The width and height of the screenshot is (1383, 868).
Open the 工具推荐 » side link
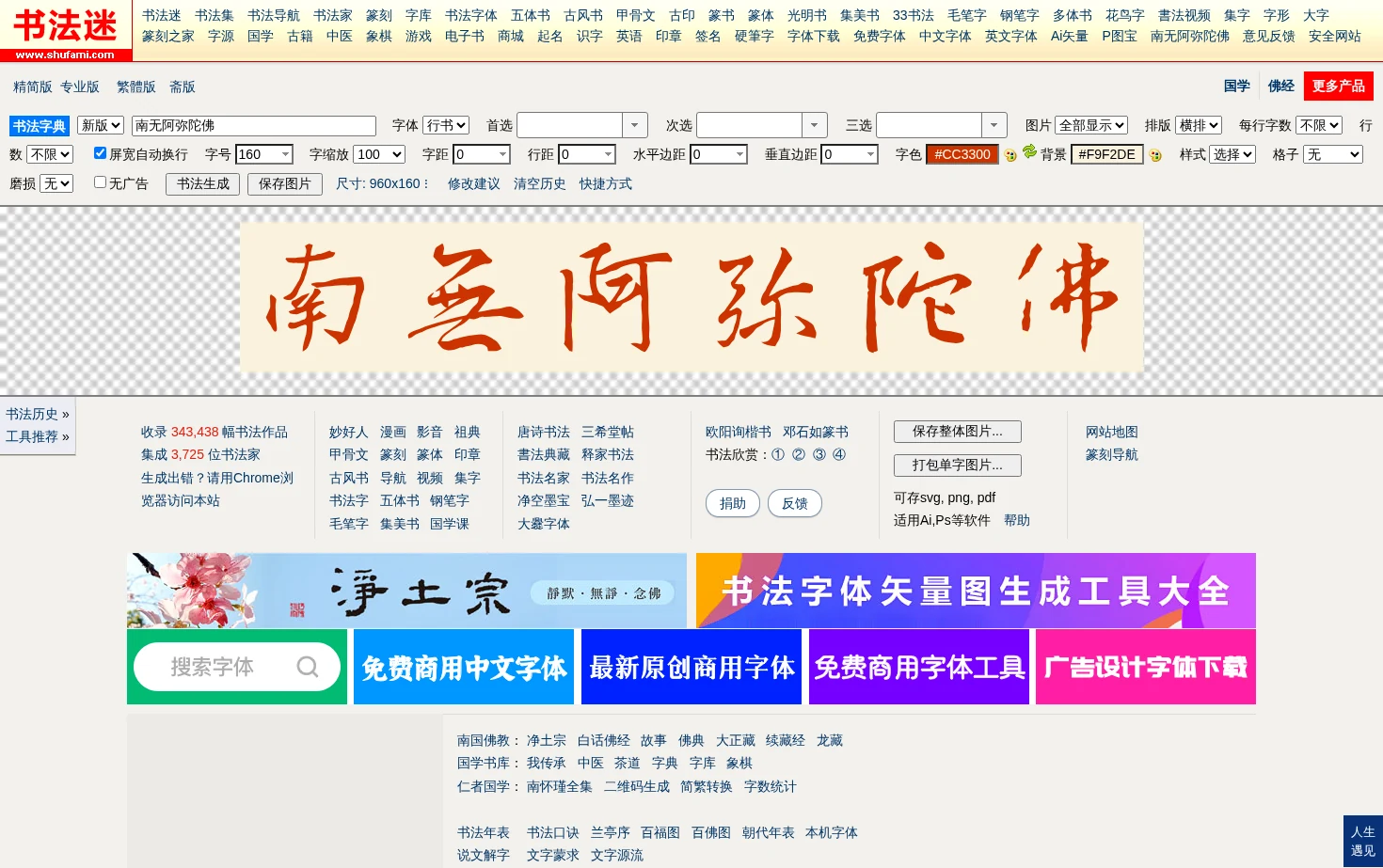(38, 436)
